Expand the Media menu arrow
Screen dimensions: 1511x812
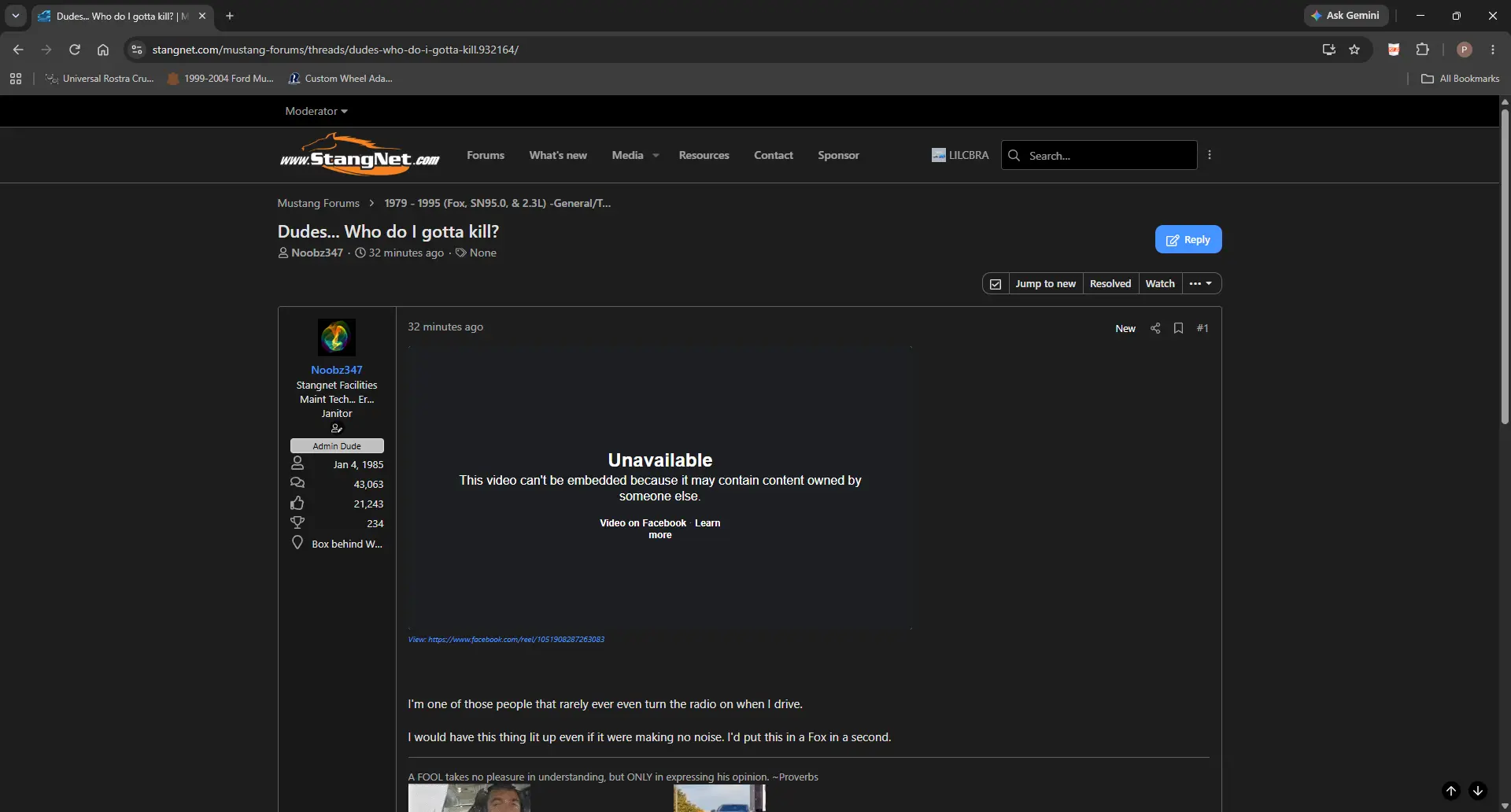pyautogui.click(x=656, y=156)
